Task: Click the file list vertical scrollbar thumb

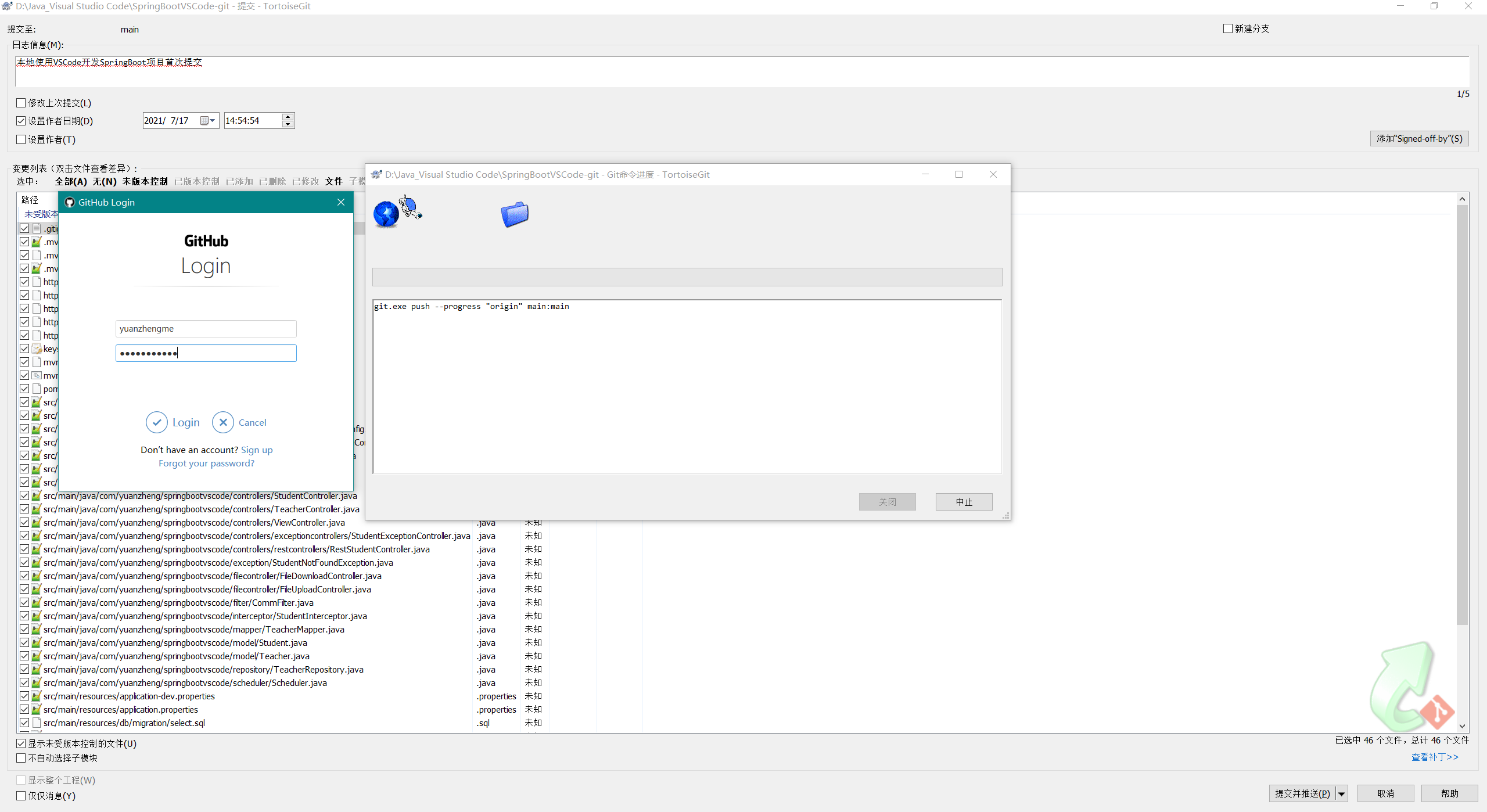Action: [x=1462, y=415]
